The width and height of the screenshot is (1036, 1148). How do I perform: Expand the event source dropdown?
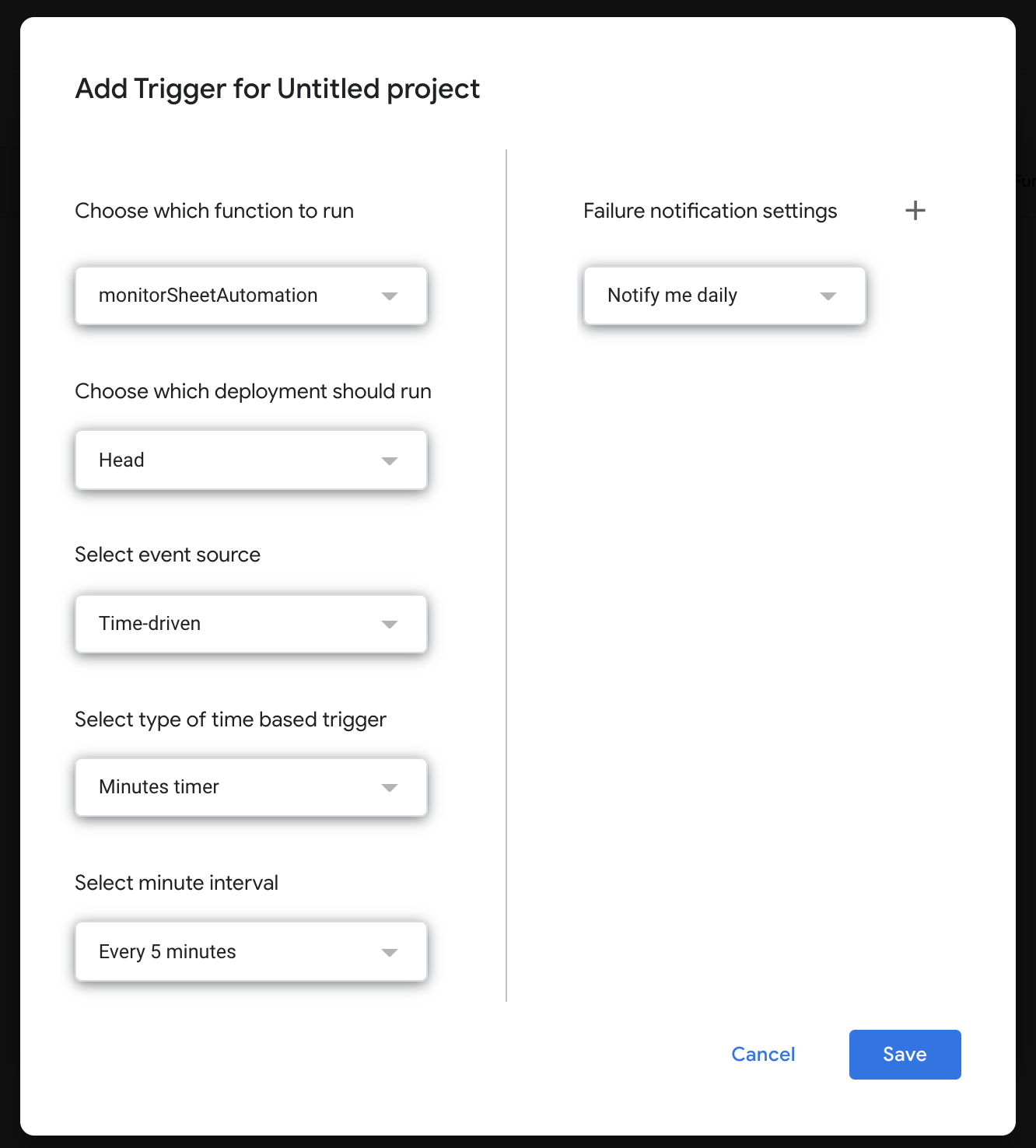[x=251, y=624]
